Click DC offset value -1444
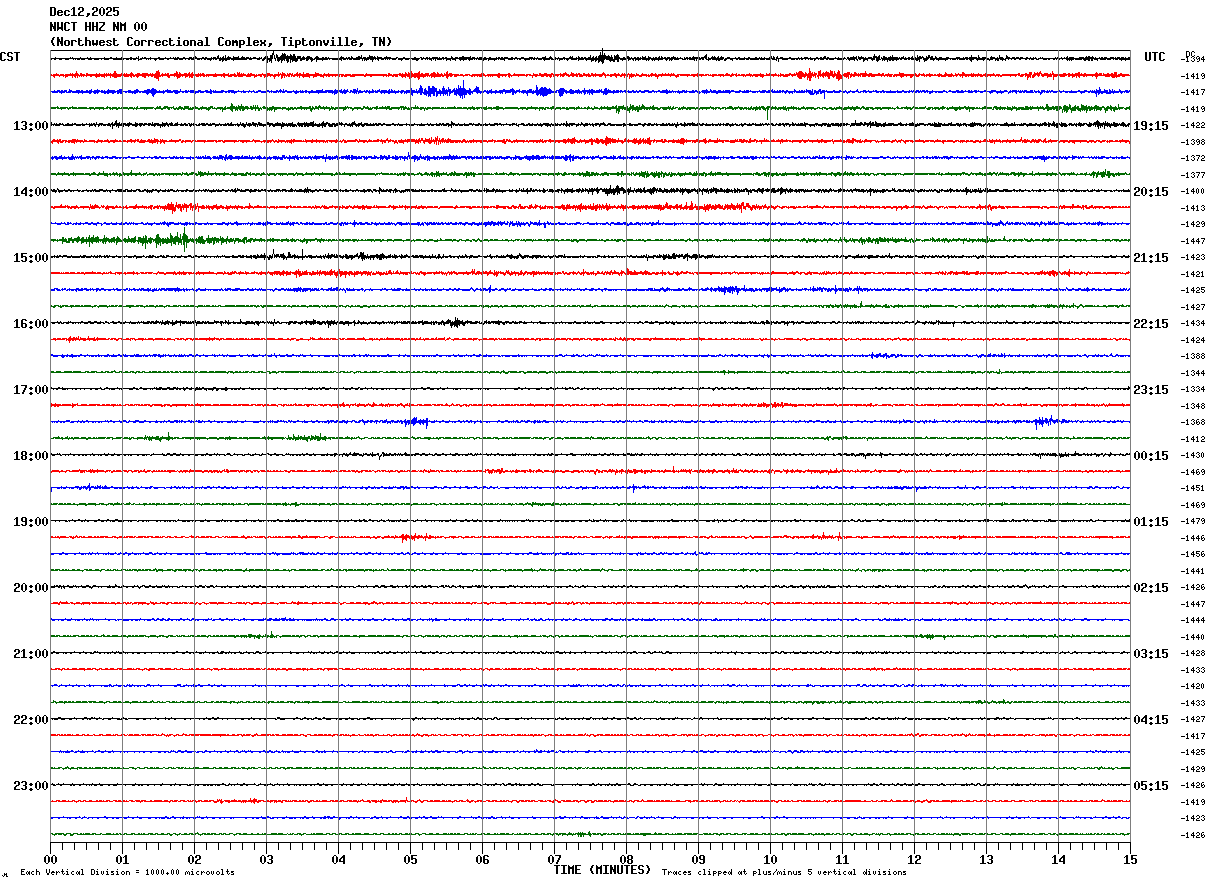Viewport: 1210px width, 886px height. coord(1192,620)
